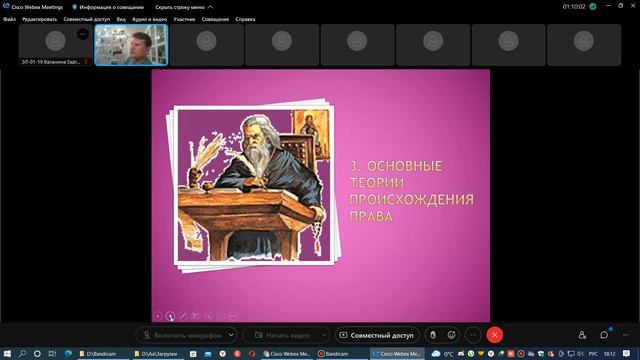640x360 pixels.
Task: Open the Yandex browser taskbar icon
Action: tap(222, 353)
